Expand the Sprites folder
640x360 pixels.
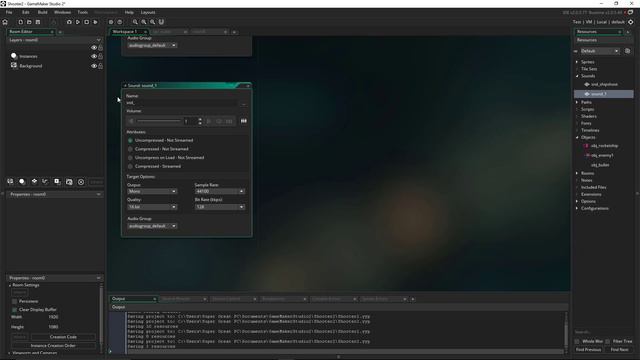tap(577, 62)
